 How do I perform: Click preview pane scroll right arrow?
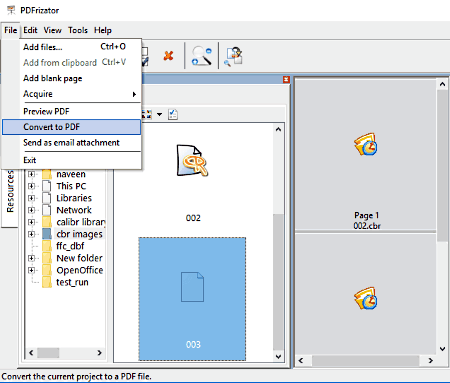[431, 360]
